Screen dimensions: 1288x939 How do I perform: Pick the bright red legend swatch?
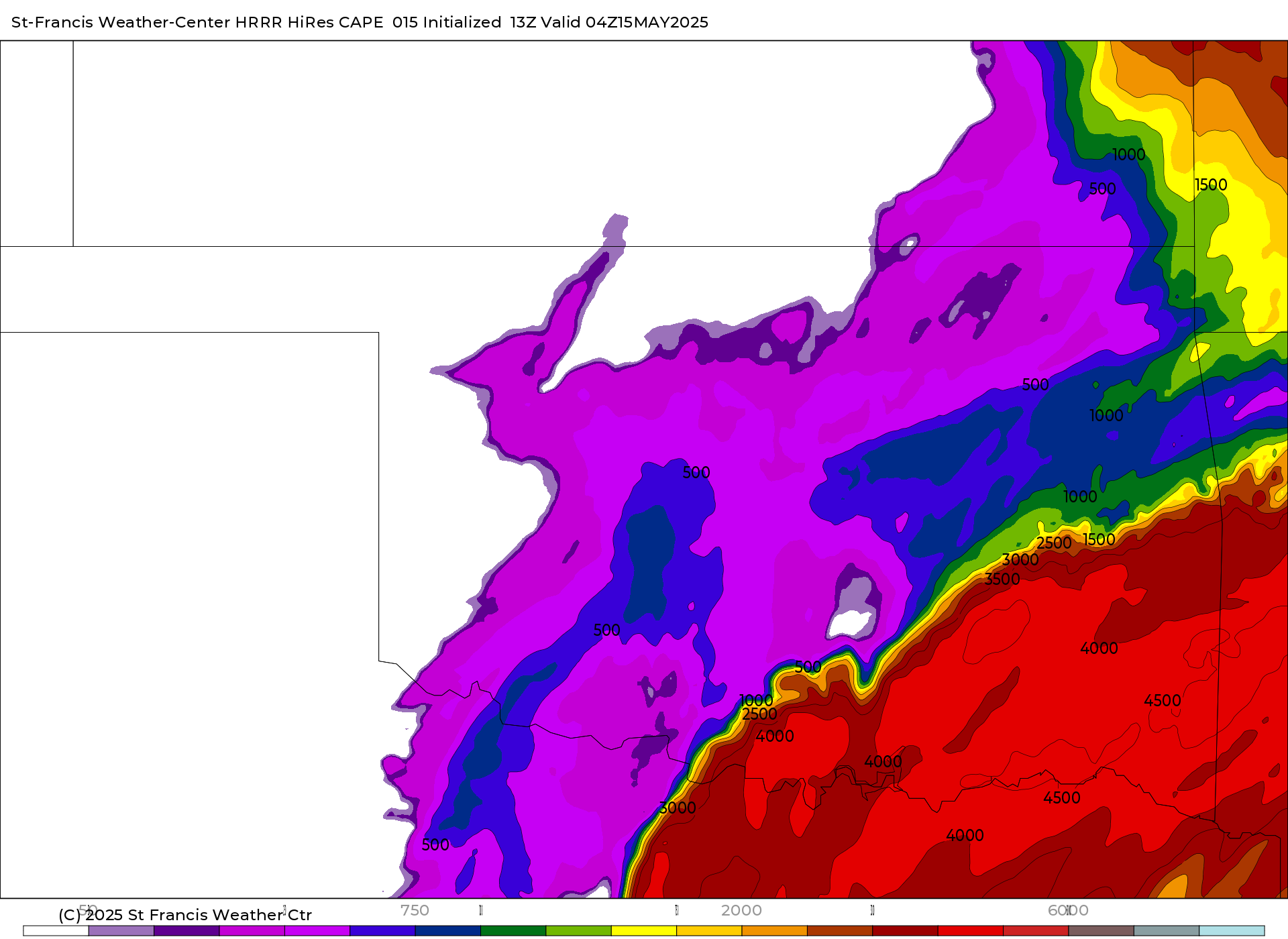point(970,930)
